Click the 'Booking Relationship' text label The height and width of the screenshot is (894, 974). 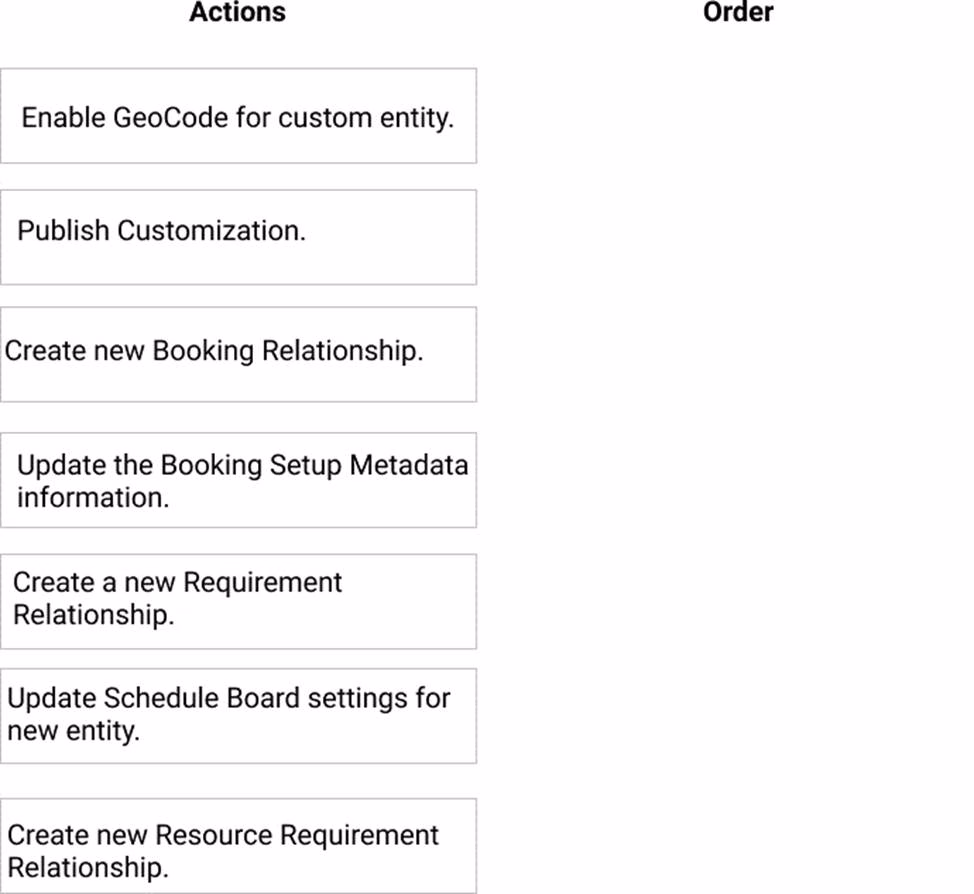click(287, 352)
